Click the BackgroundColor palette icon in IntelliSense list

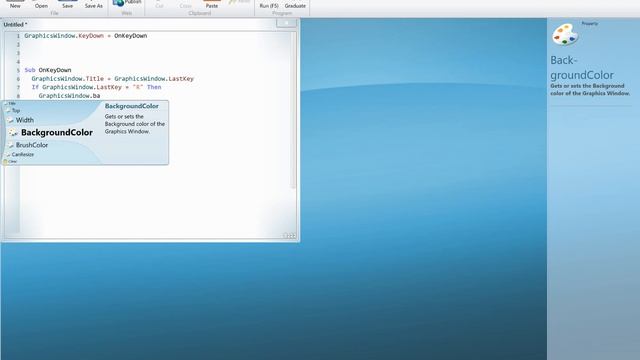(x=13, y=132)
